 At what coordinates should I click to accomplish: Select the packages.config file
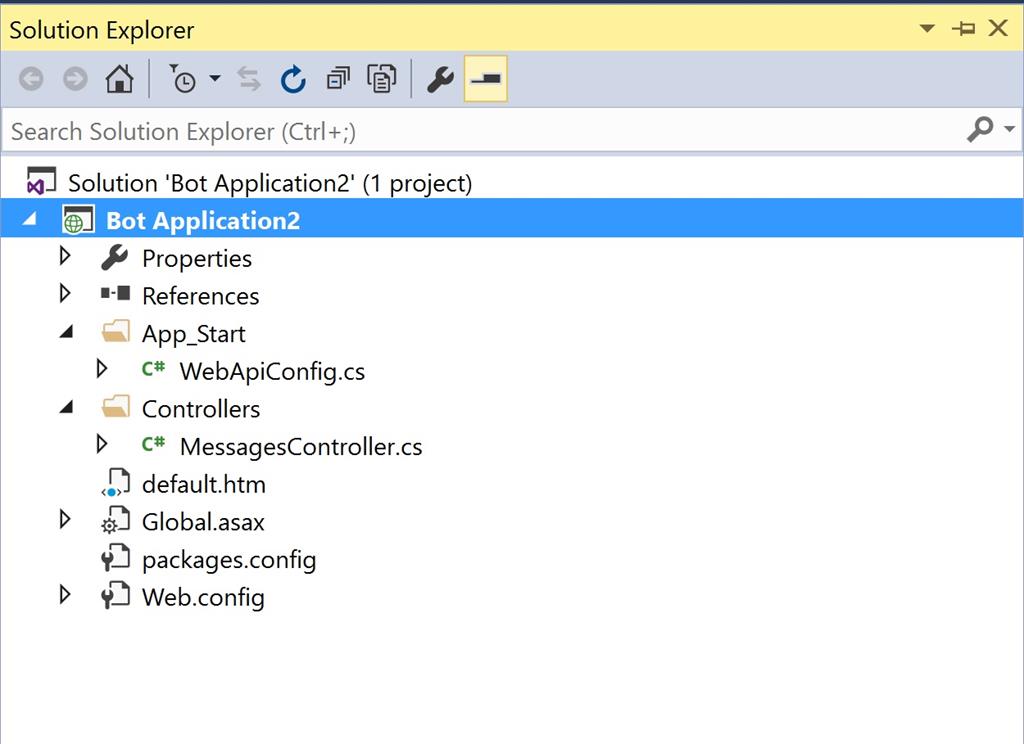228,560
